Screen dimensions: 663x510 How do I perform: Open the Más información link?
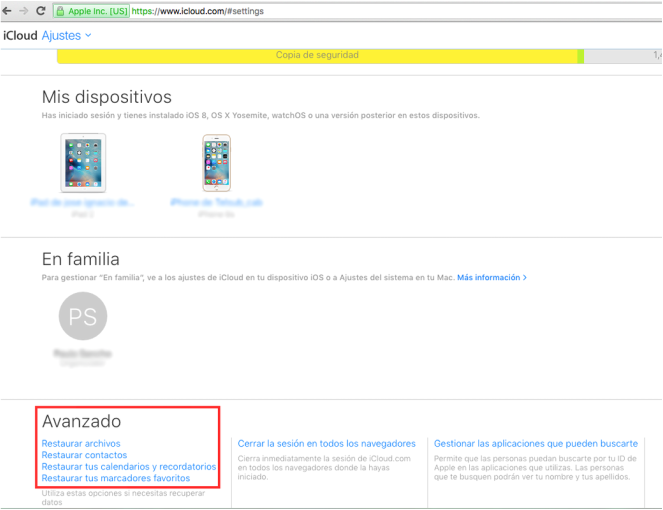tap(488, 277)
